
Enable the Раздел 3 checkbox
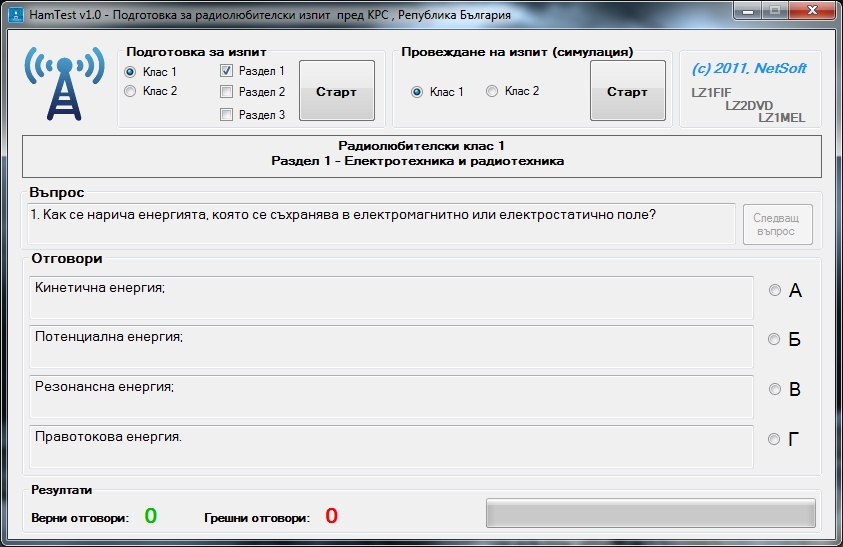point(226,115)
